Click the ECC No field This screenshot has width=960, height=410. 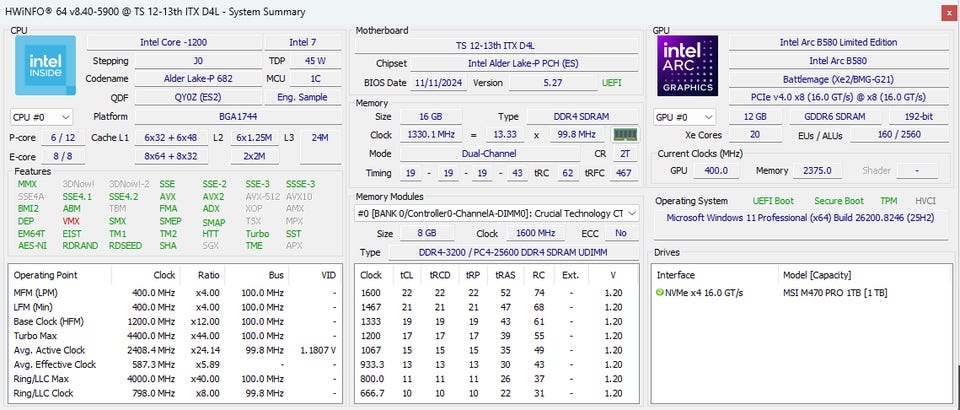[x=621, y=234]
